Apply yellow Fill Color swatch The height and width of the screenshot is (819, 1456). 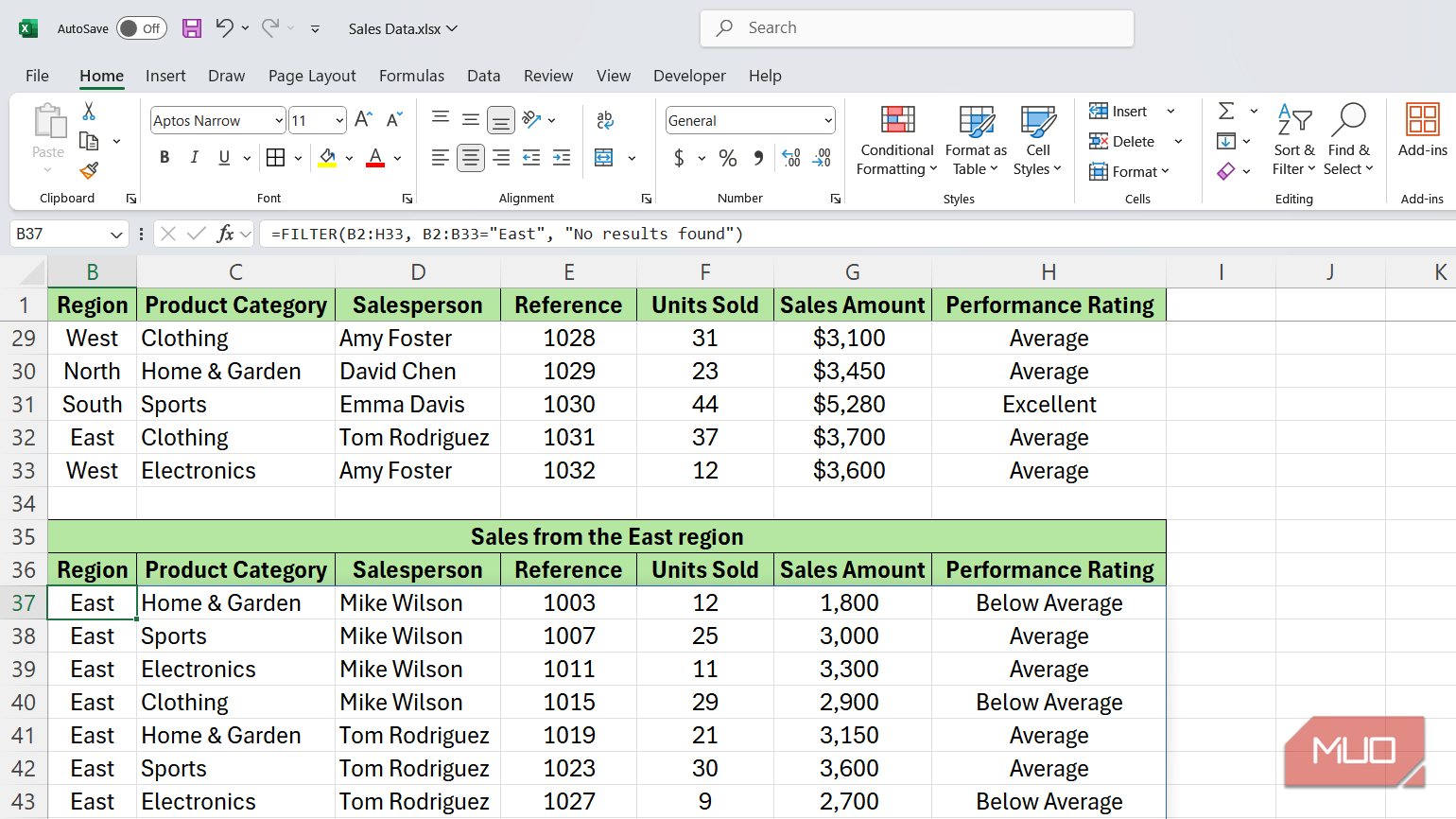(x=327, y=158)
